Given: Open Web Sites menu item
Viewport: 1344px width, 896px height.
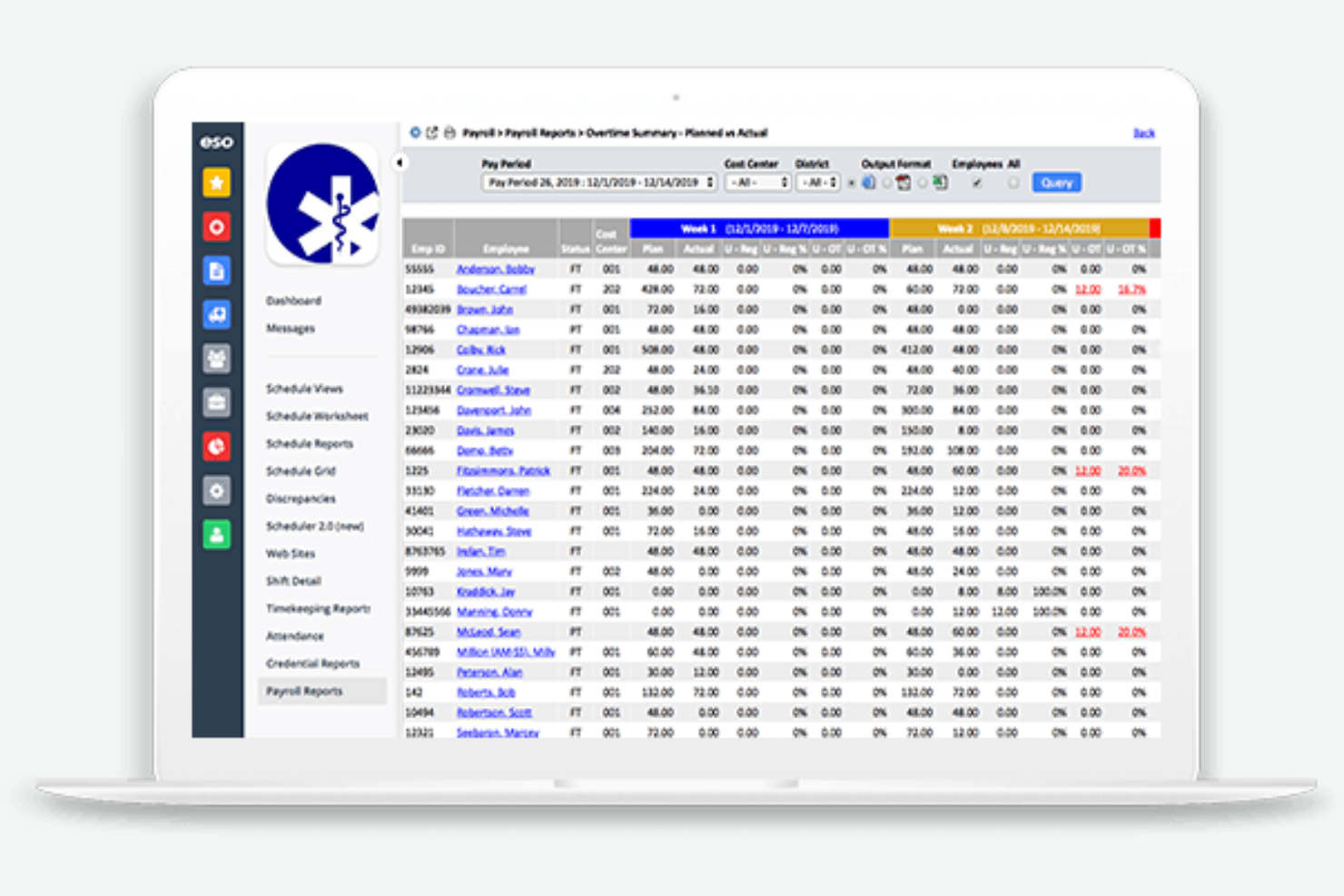Looking at the screenshot, I should coord(291,554).
